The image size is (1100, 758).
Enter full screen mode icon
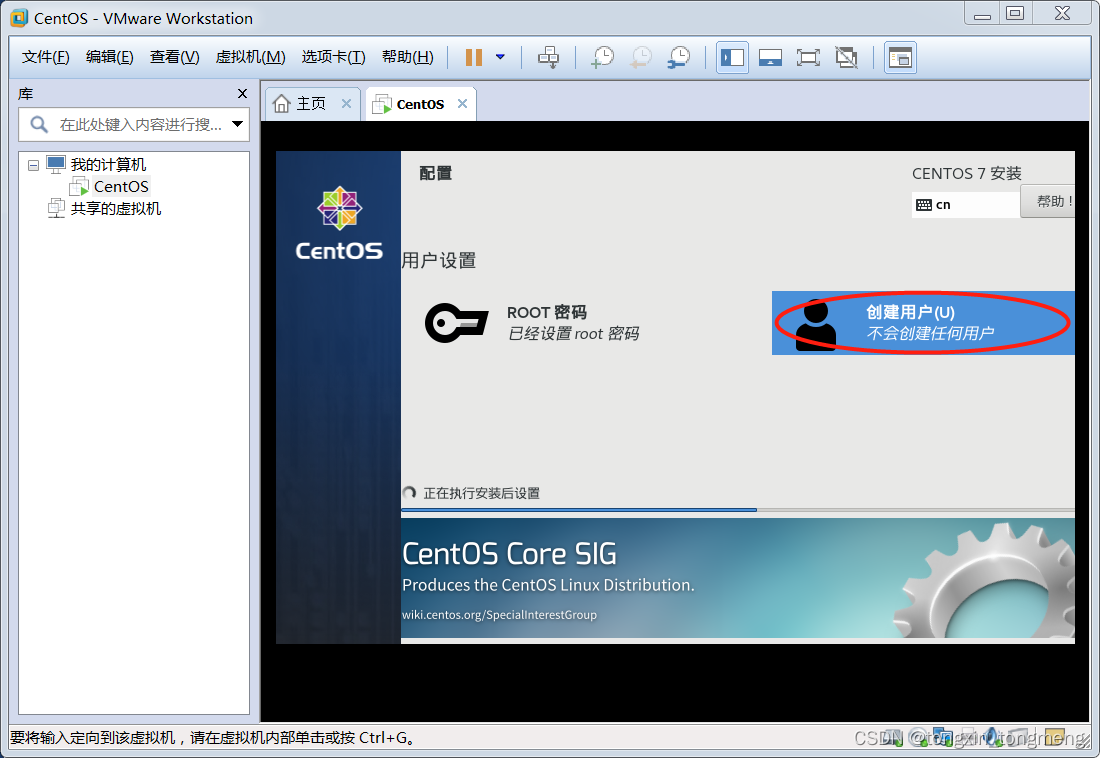(x=808, y=58)
